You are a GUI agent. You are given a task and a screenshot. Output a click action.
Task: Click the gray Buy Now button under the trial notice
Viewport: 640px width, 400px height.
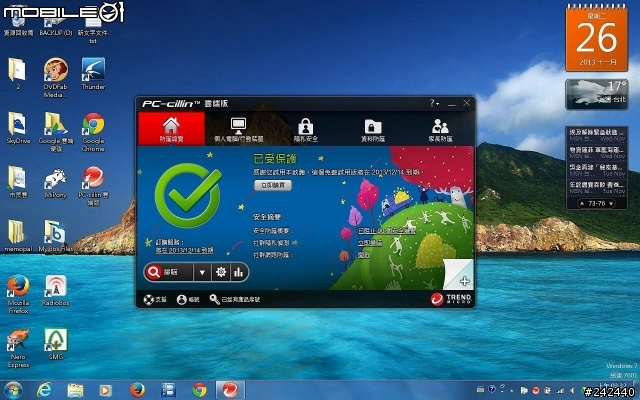click(273, 185)
